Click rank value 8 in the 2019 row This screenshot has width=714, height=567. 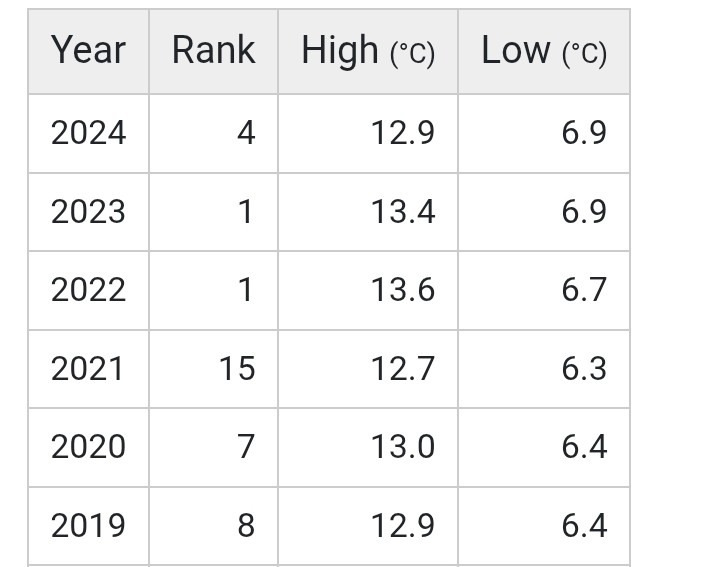pos(246,526)
